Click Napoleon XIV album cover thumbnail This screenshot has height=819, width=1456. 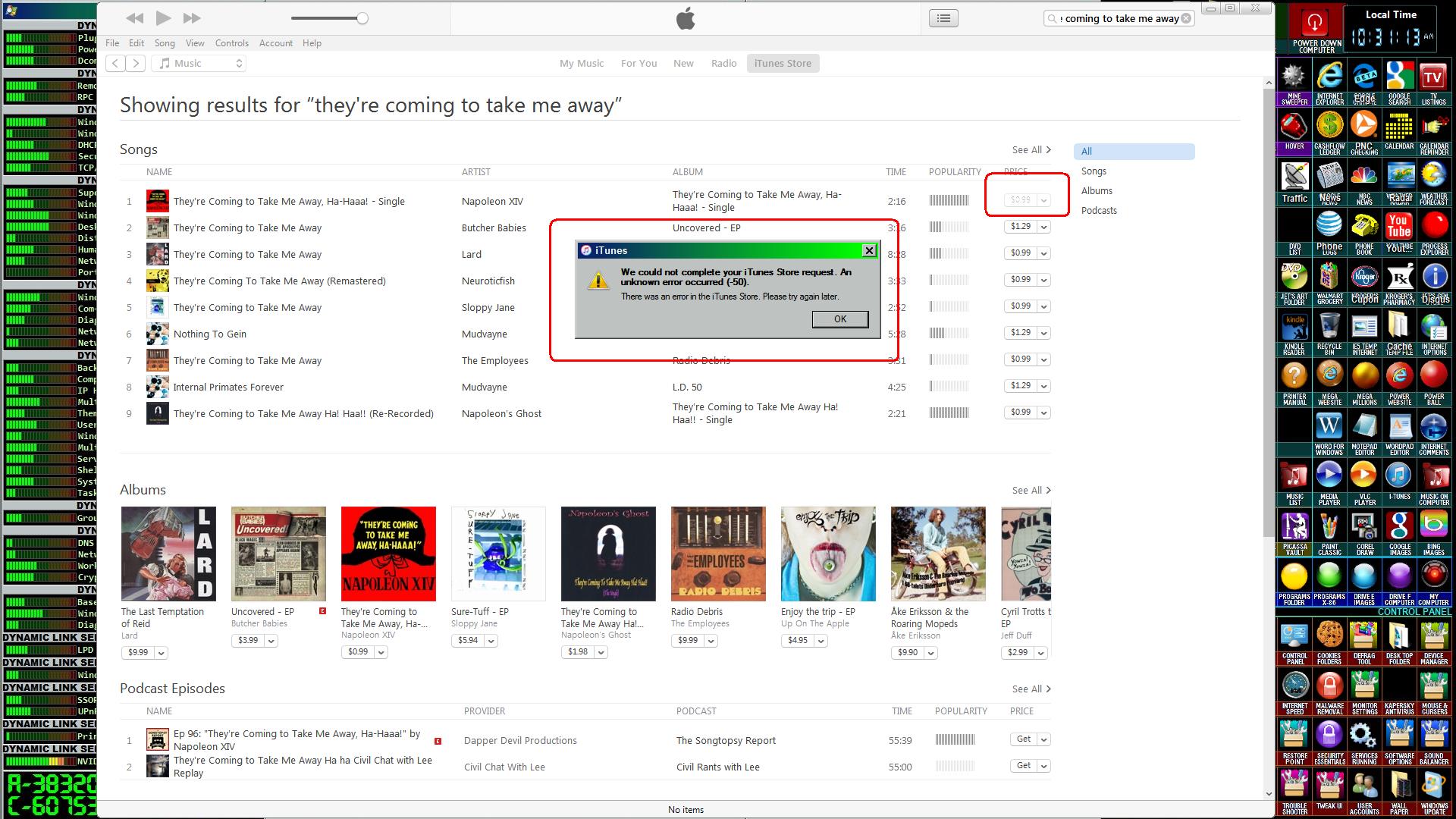coord(388,554)
